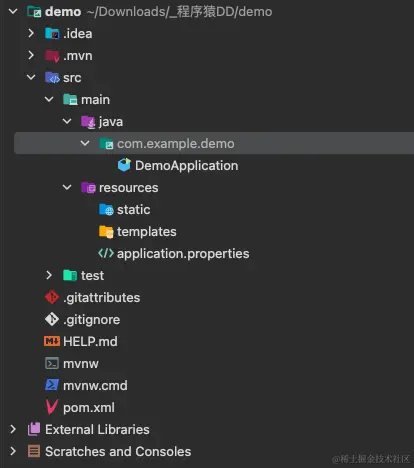
Task: Select the java source folder
Action: [111, 122]
